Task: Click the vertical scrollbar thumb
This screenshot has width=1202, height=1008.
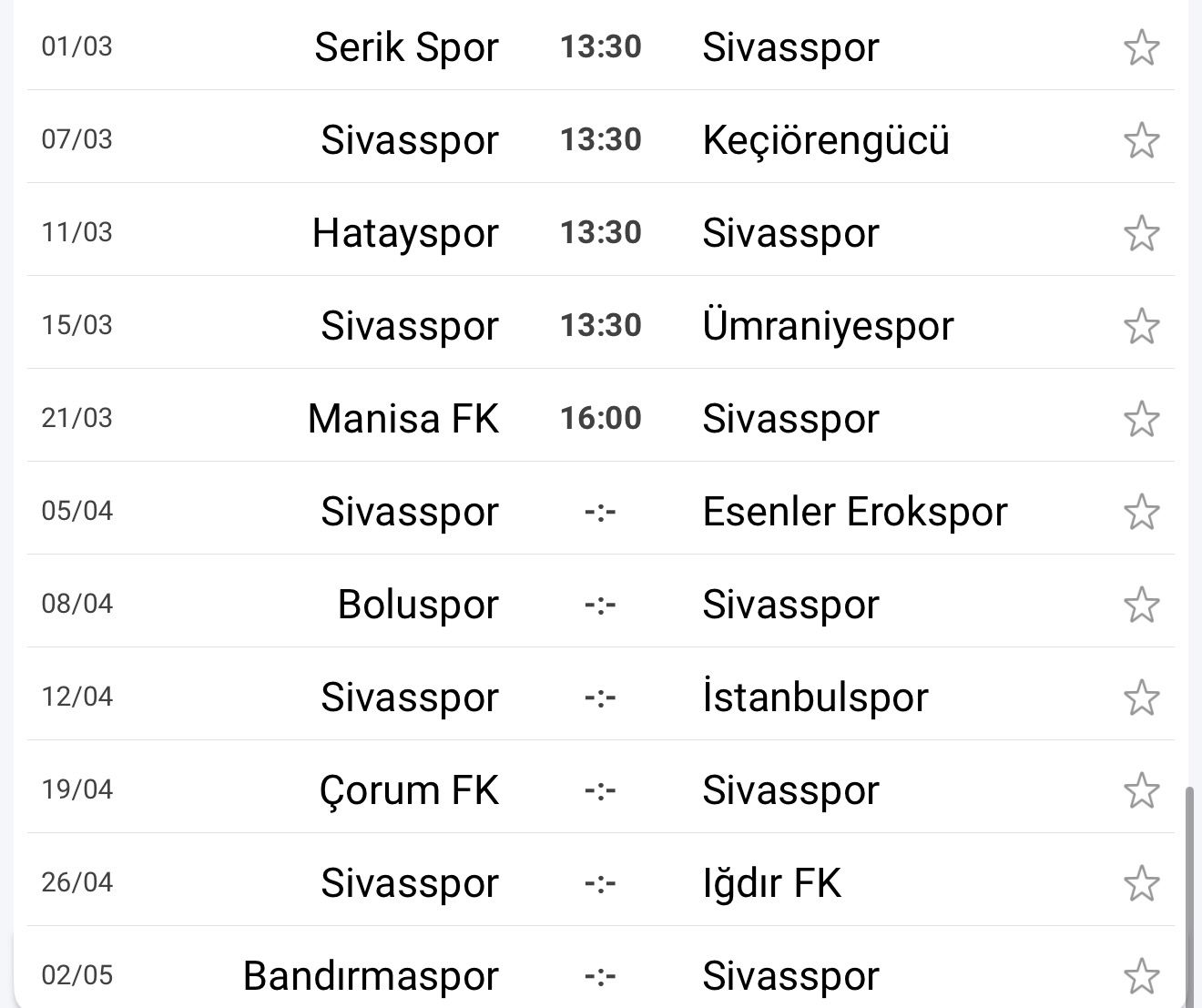Action: pyautogui.click(x=1187, y=892)
